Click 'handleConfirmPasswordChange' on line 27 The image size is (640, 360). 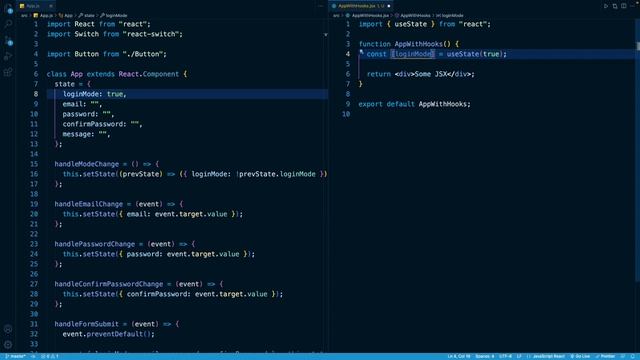tap(109, 284)
